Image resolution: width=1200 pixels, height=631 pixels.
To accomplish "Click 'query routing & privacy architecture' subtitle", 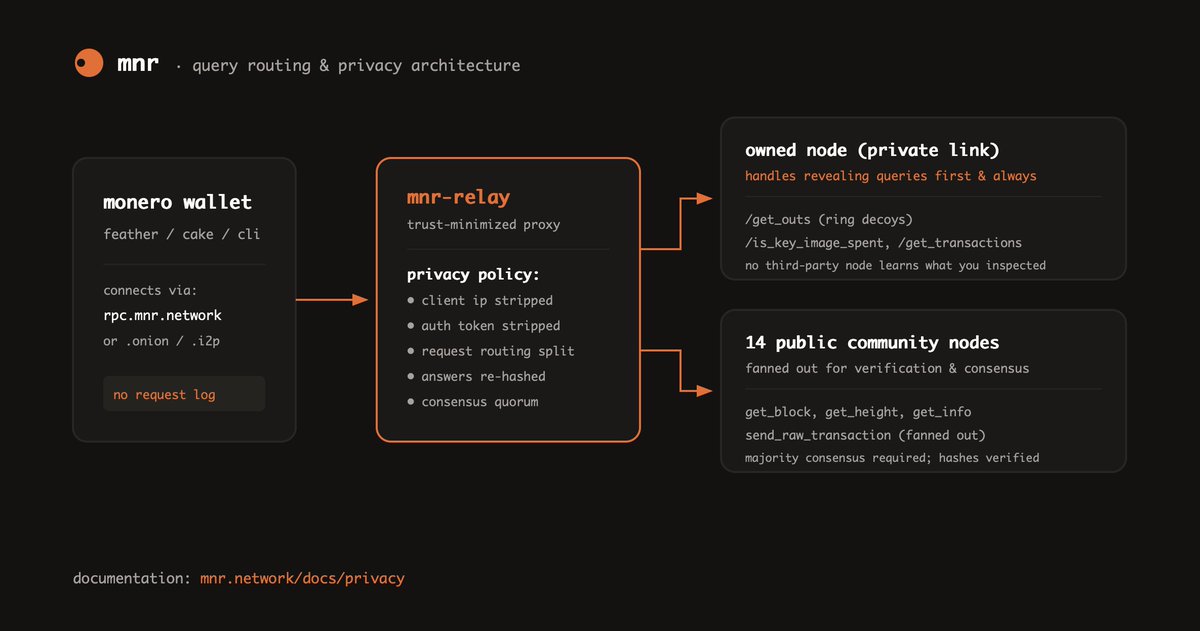I will (x=356, y=66).
